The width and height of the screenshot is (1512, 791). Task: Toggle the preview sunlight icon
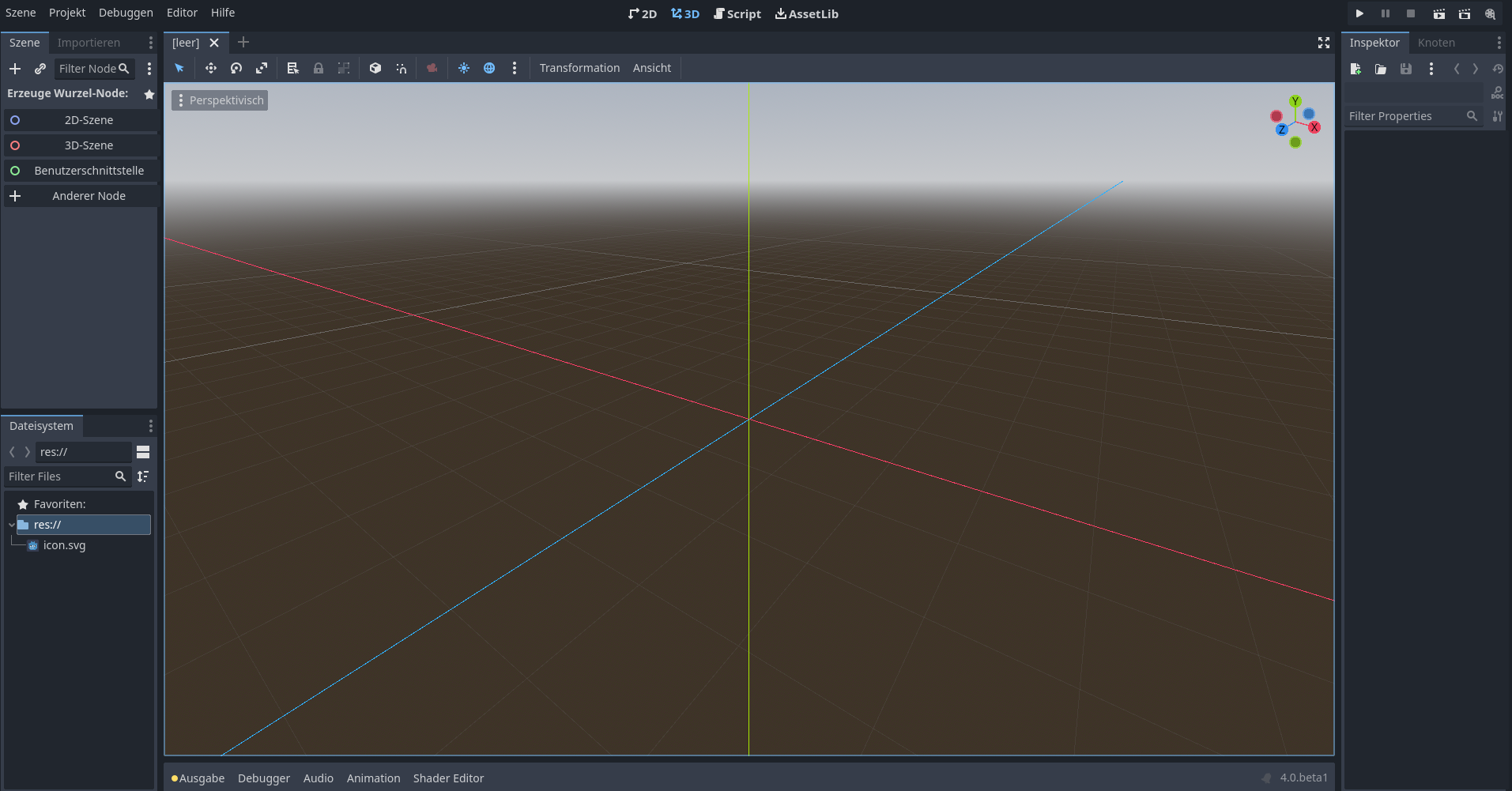pos(464,68)
